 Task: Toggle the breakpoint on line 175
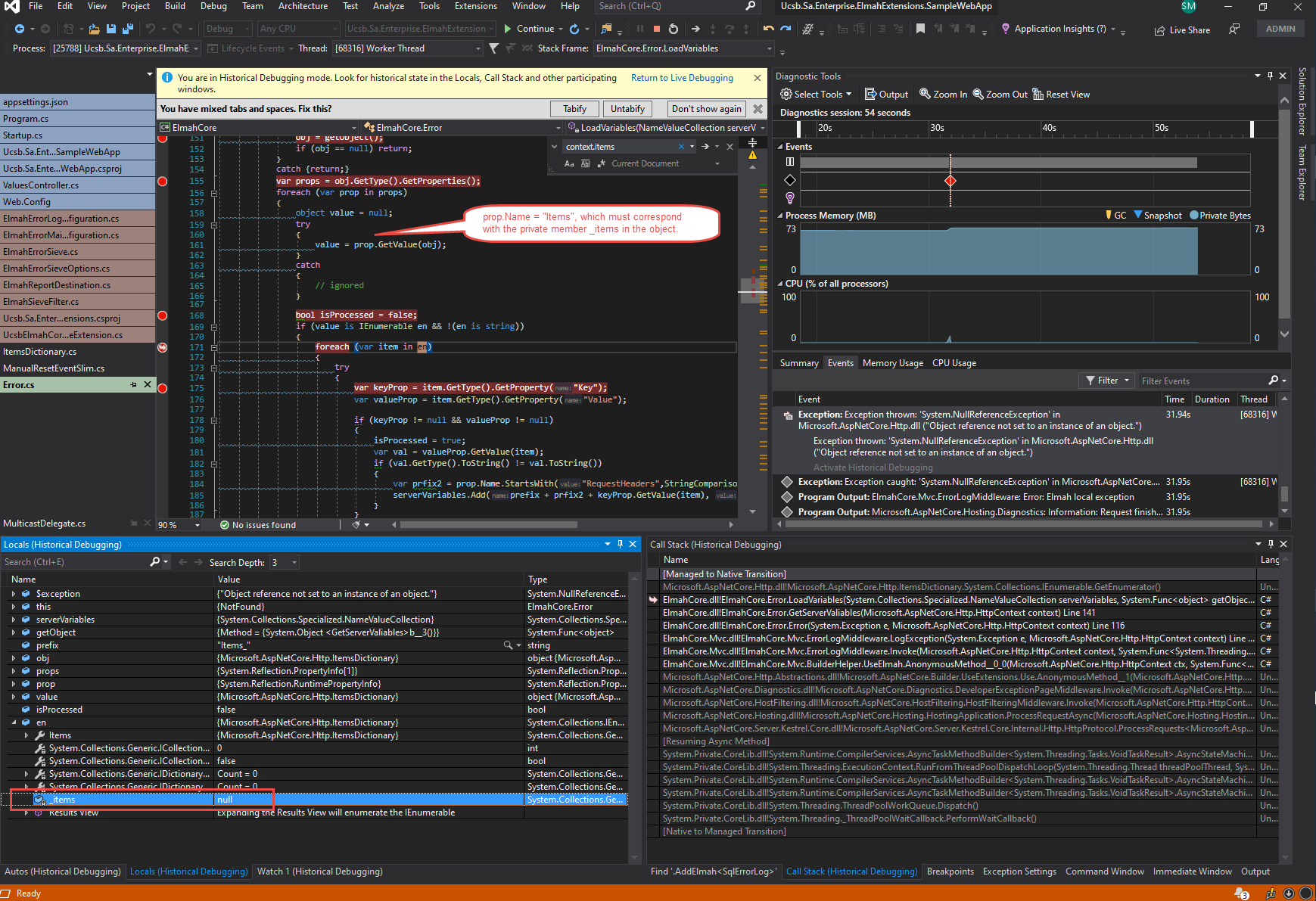click(162, 388)
